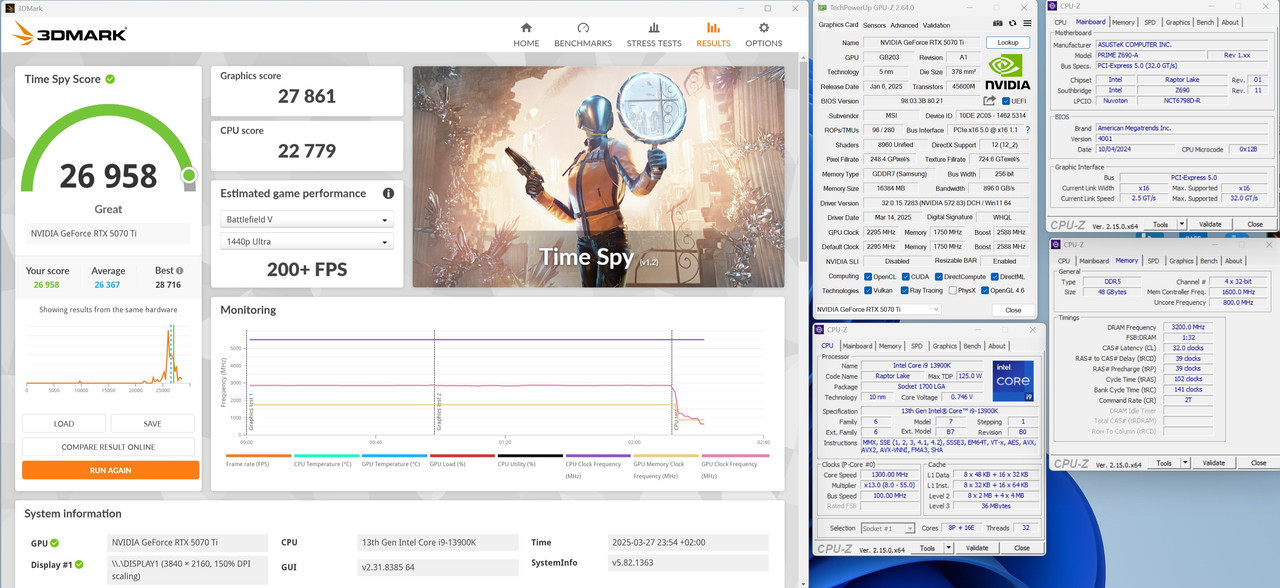Viewport: 1280px width, 588px height.
Task: Select the Results section icon
Action: point(713,28)
